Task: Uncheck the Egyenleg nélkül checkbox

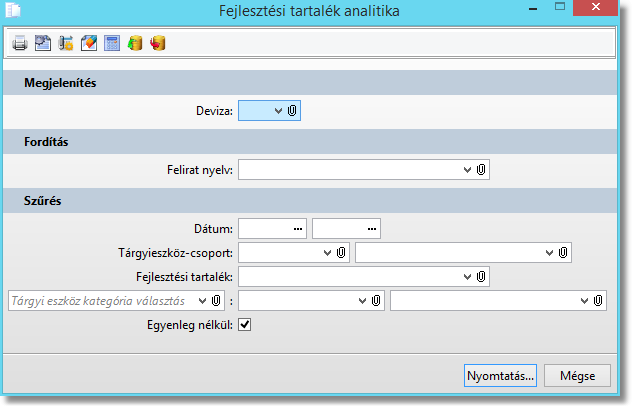Action: [245, 325]
